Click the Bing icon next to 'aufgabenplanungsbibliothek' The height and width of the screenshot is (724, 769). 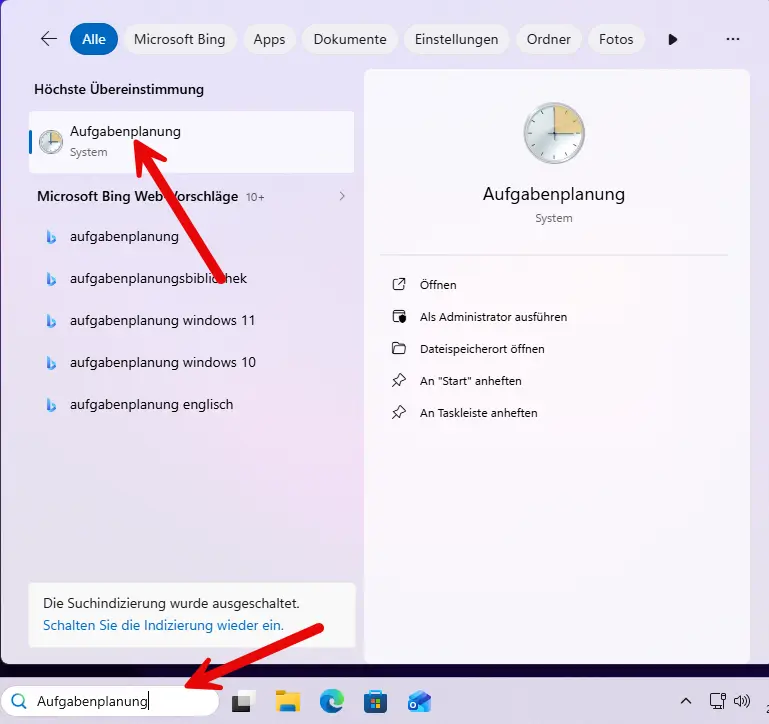[x=51, y=279]
